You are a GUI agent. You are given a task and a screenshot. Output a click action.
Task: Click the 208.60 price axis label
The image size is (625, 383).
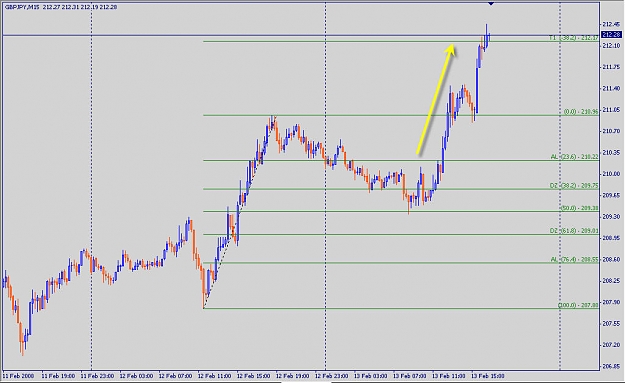[611, 259]
